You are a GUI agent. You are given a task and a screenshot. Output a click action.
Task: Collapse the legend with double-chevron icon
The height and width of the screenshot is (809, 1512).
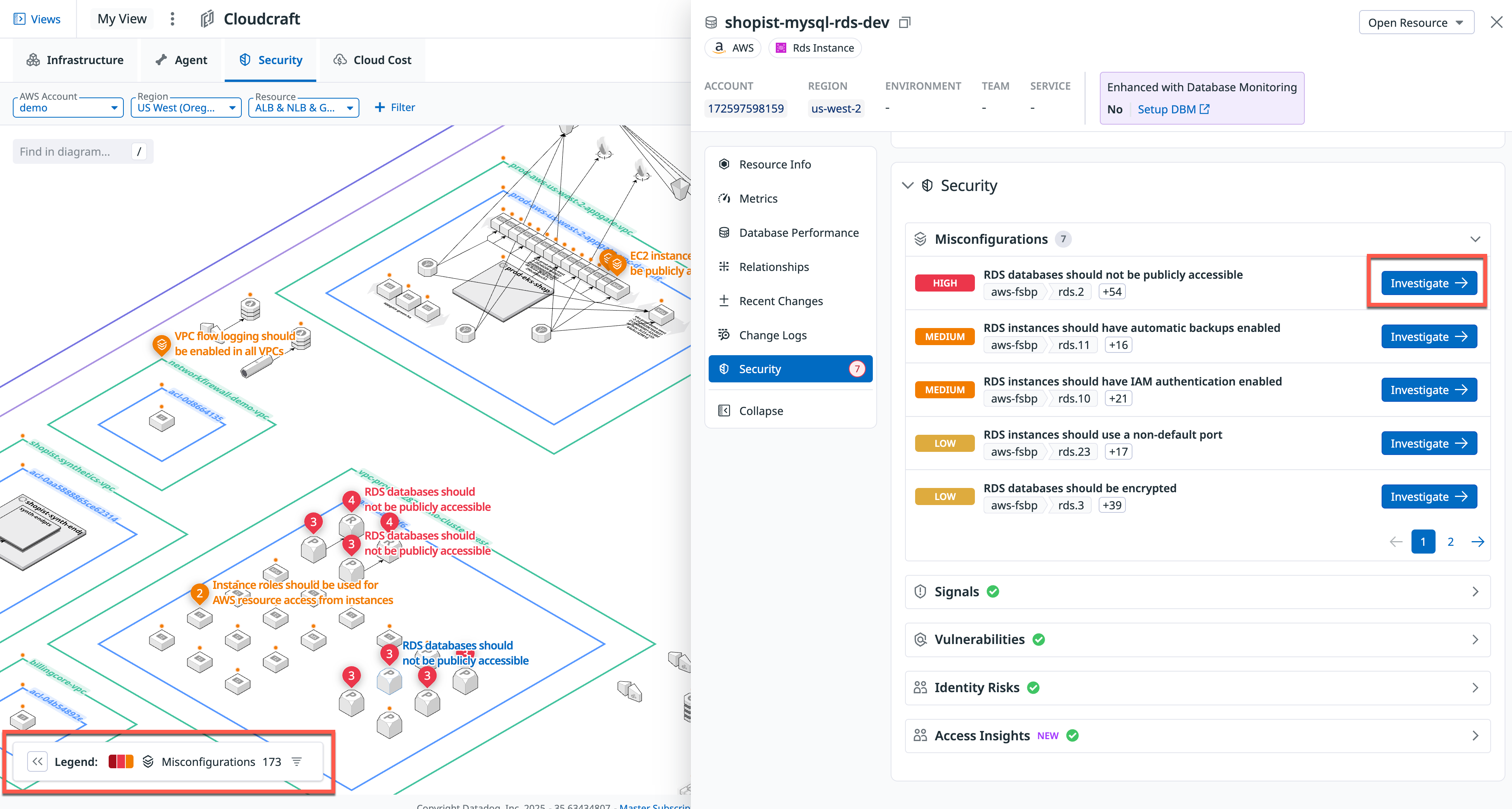coord(38,762)
